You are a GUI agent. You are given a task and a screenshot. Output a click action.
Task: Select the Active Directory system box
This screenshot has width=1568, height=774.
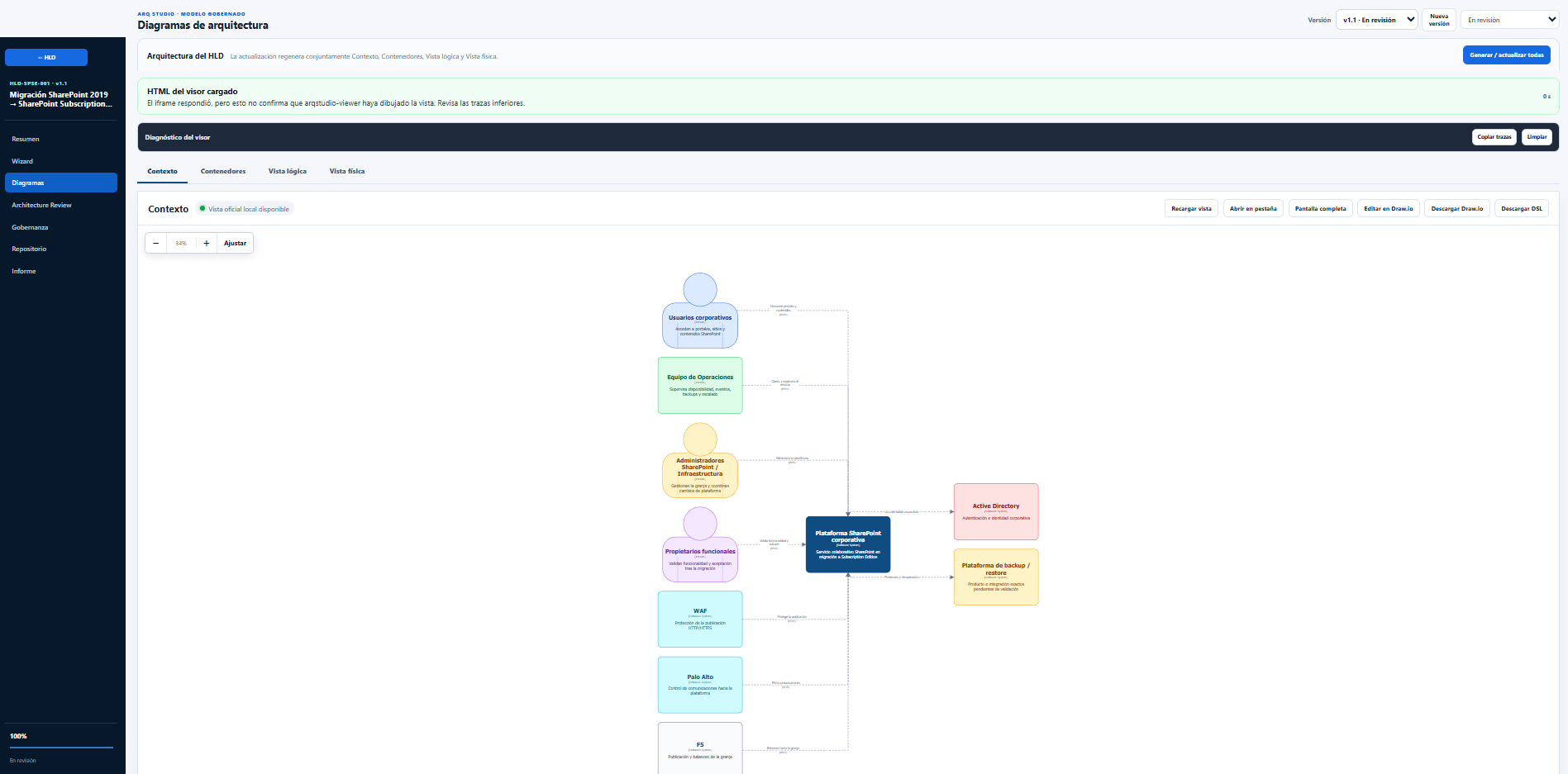[x=996, y=511]
